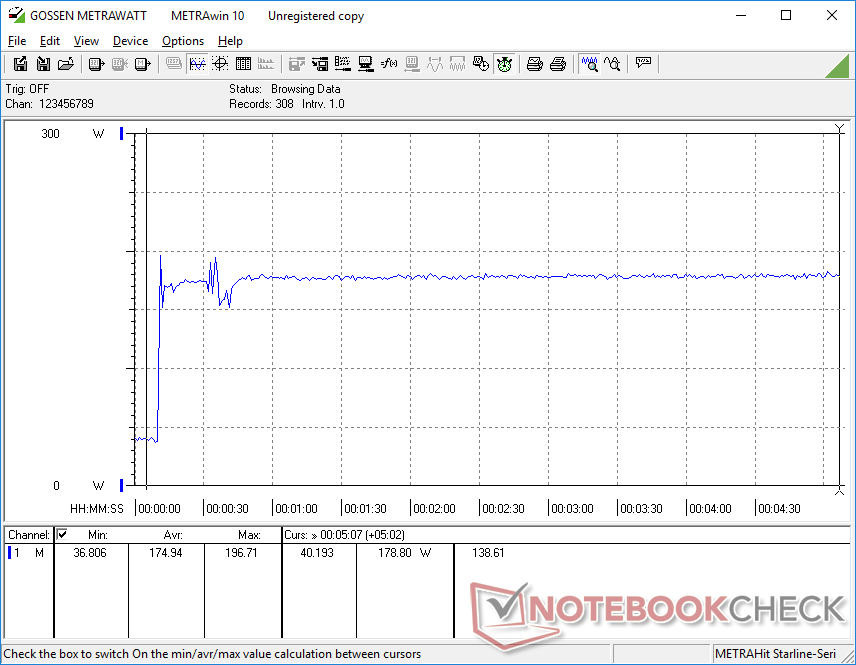Open the monitor display settings icon
The width and height of the screenshot is (856, 665).
pos(366,64)
